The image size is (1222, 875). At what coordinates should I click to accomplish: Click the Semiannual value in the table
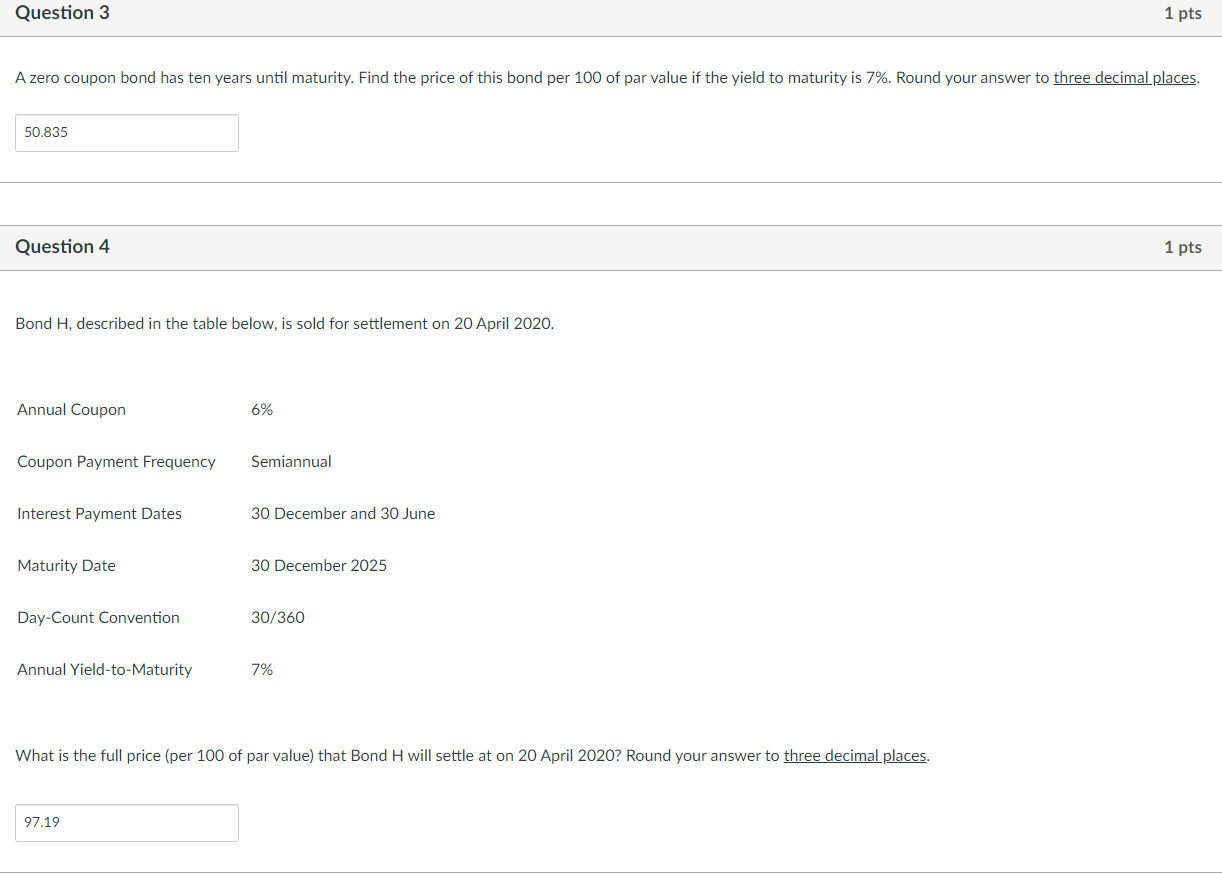[x=291, y=462]
